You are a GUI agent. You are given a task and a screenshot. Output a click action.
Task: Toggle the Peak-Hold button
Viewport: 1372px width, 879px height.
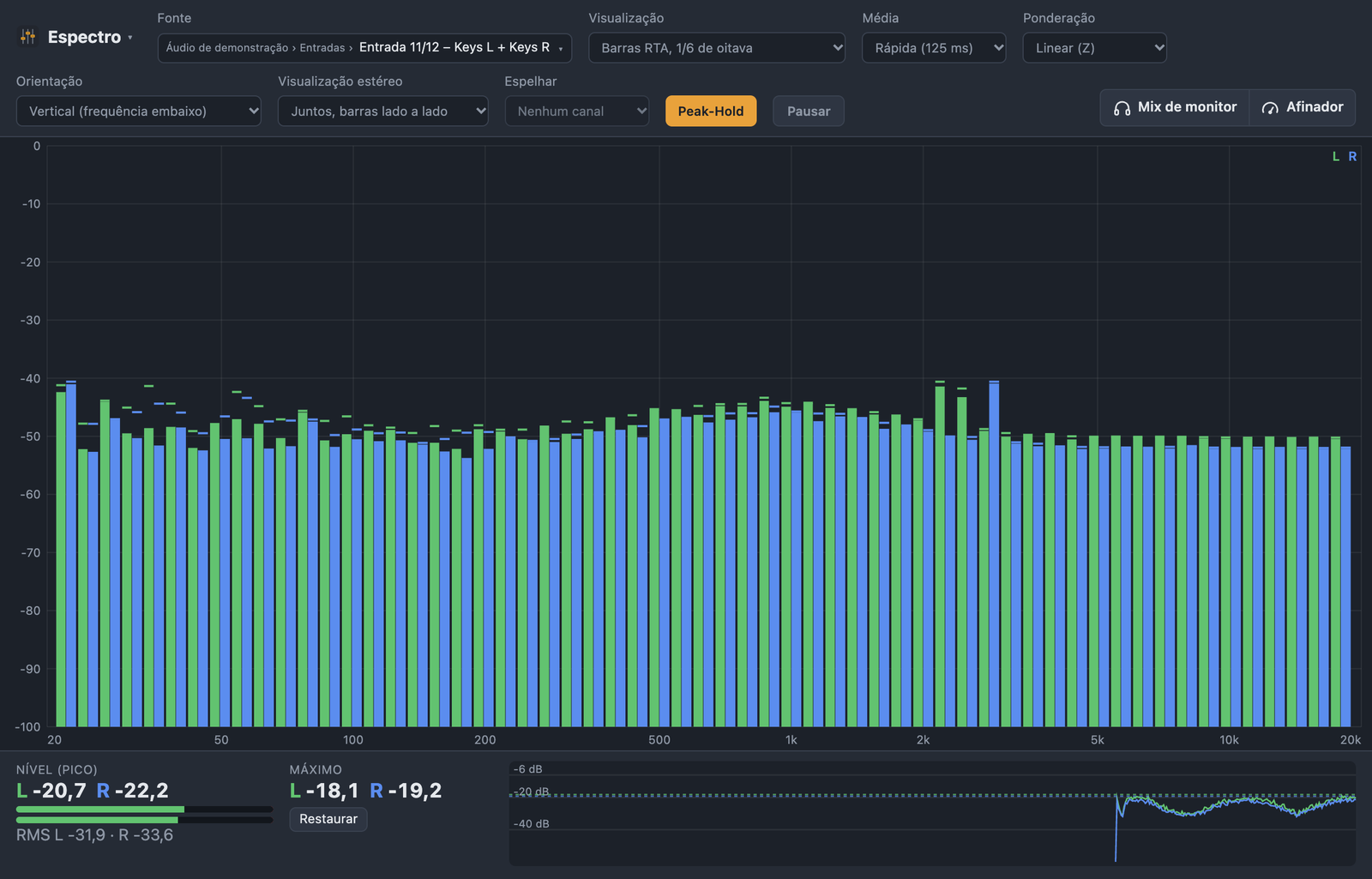point(711,111)
